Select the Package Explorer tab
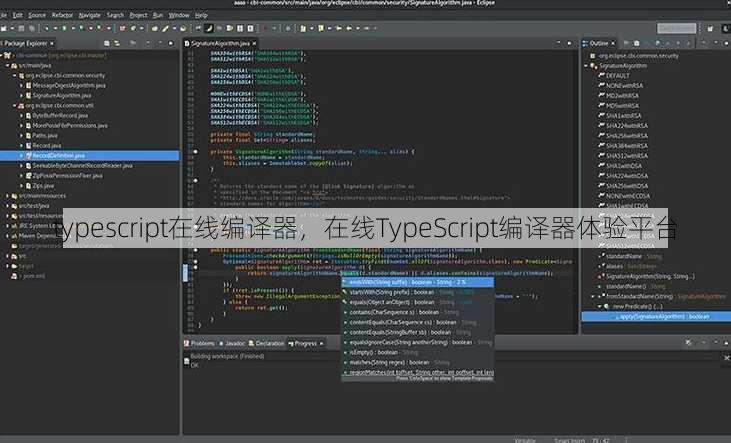Image resolution: width=731 pixels, height=443 pixels. coord(27,43)
